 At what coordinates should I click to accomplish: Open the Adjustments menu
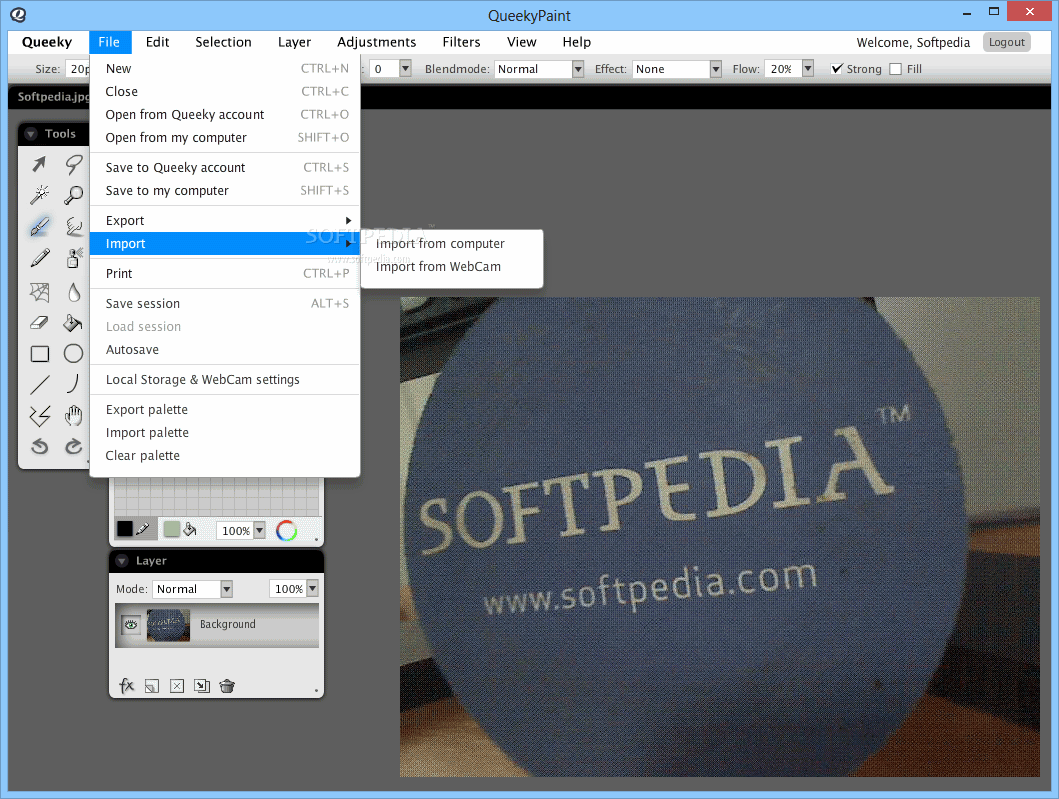[376, 42]
